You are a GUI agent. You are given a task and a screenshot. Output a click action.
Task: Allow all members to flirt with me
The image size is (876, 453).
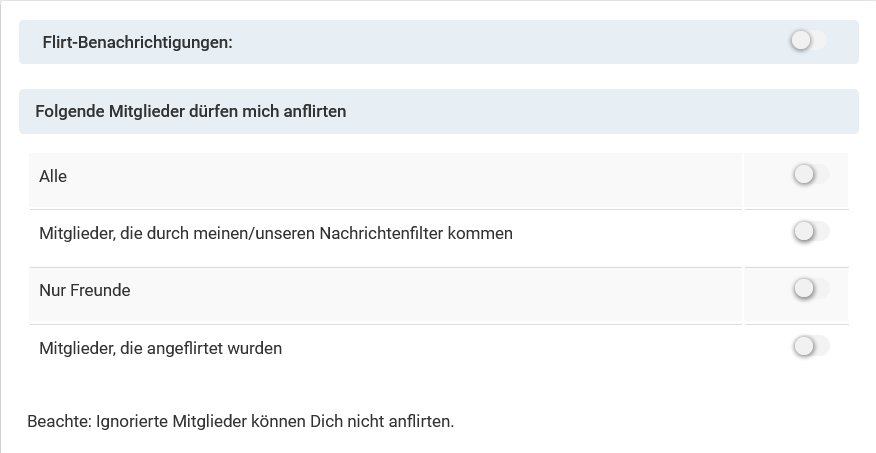(x=810, y=175)
